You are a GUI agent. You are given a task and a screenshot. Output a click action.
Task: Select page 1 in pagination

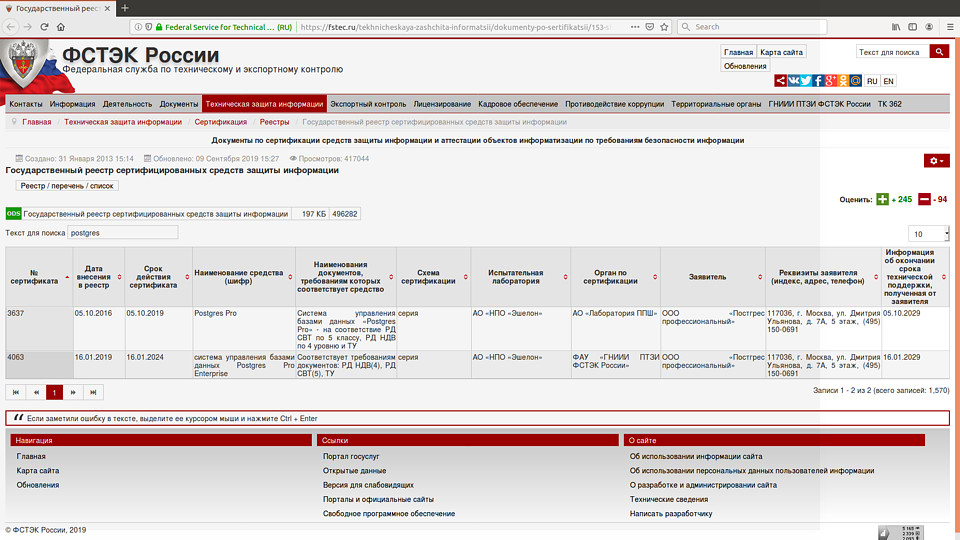54,392
